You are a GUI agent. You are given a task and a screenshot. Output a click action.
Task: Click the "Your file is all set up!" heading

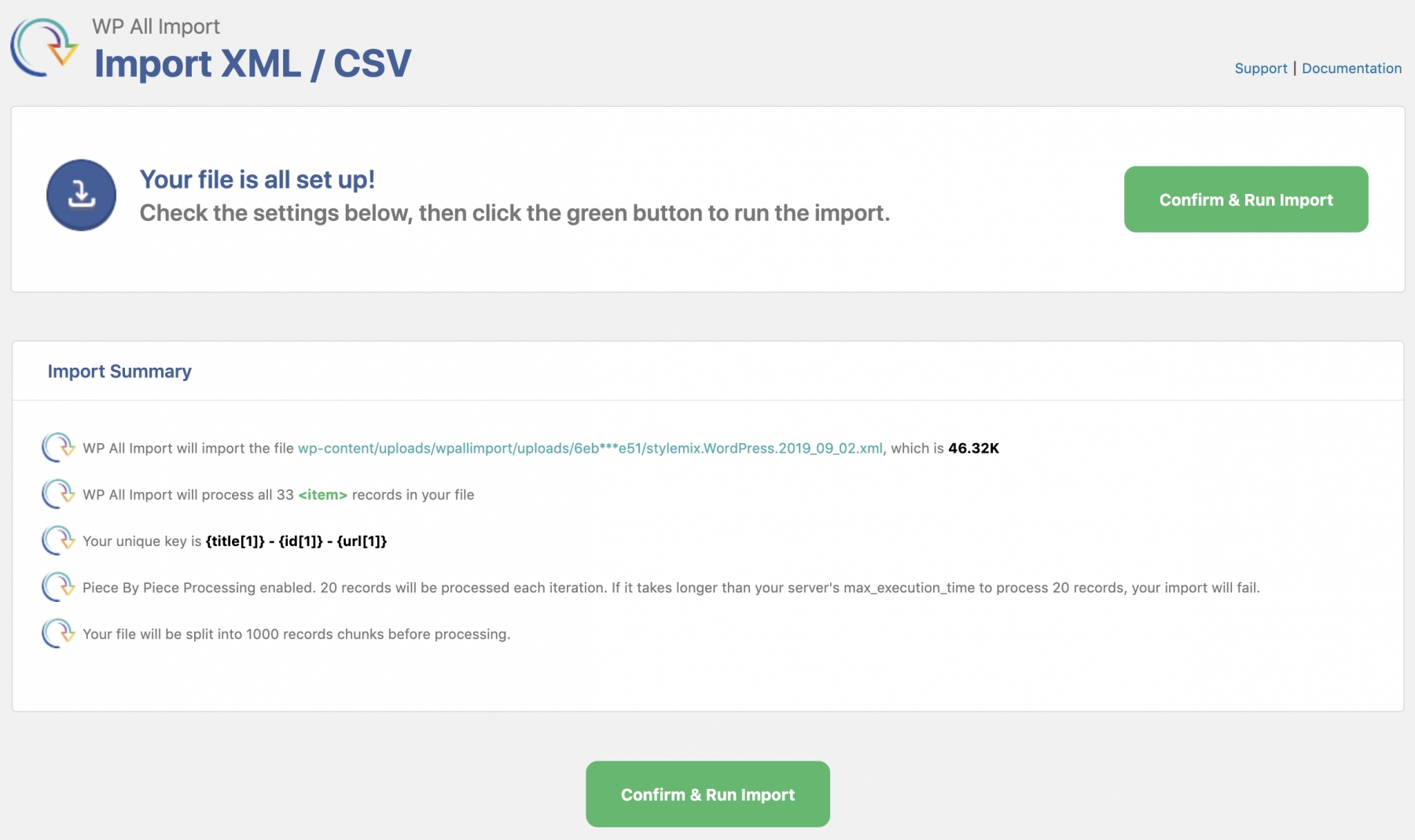(257, 179)
